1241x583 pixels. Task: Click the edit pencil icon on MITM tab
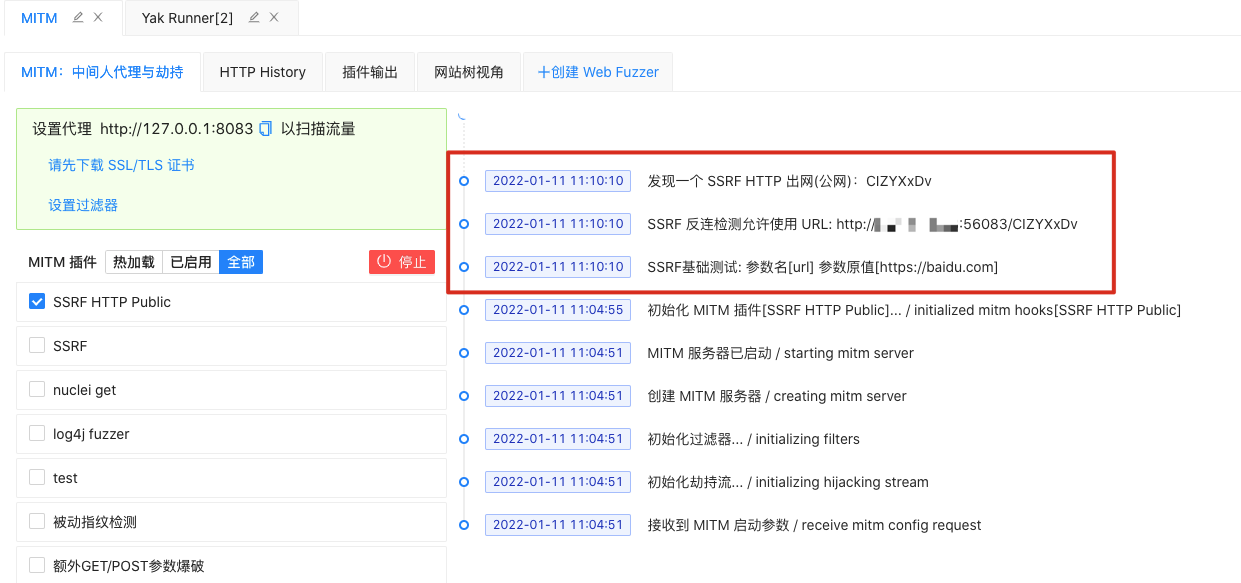[78, 18]
